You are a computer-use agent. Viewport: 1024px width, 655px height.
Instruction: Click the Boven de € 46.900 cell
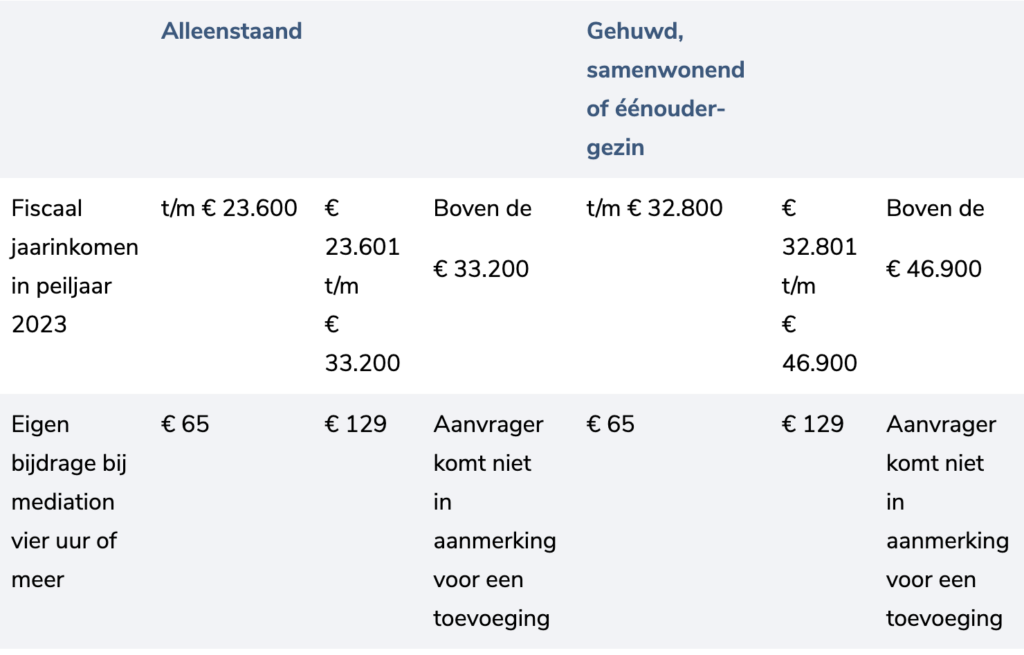(x=935, y=238)
